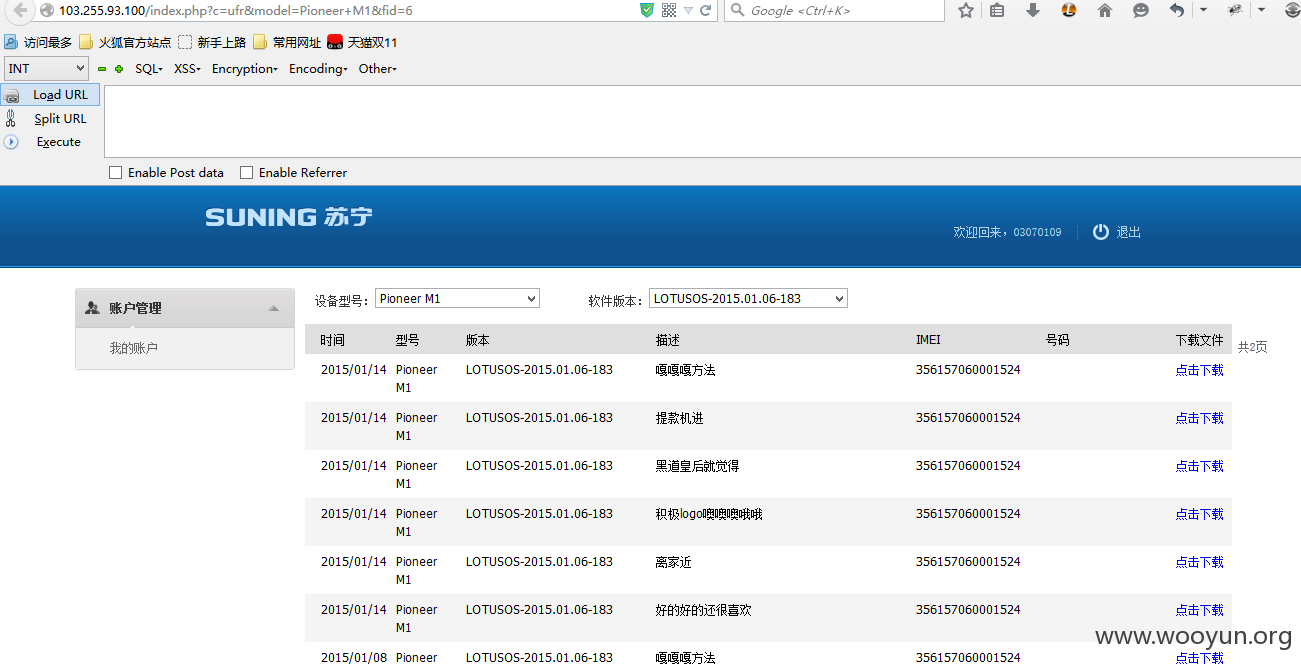This screenshot has height=665, width=1301.
Task: Click the SUNING 苏宁 logo
Action: [289, 217]
